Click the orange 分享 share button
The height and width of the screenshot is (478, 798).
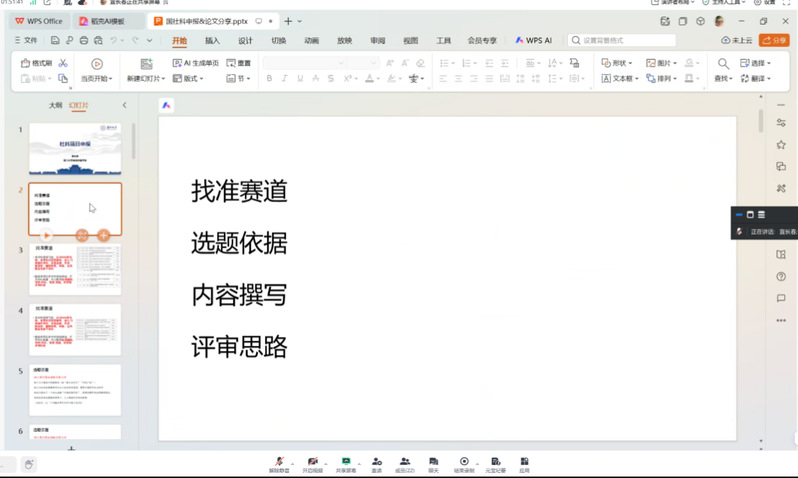(x=774, y=41)
